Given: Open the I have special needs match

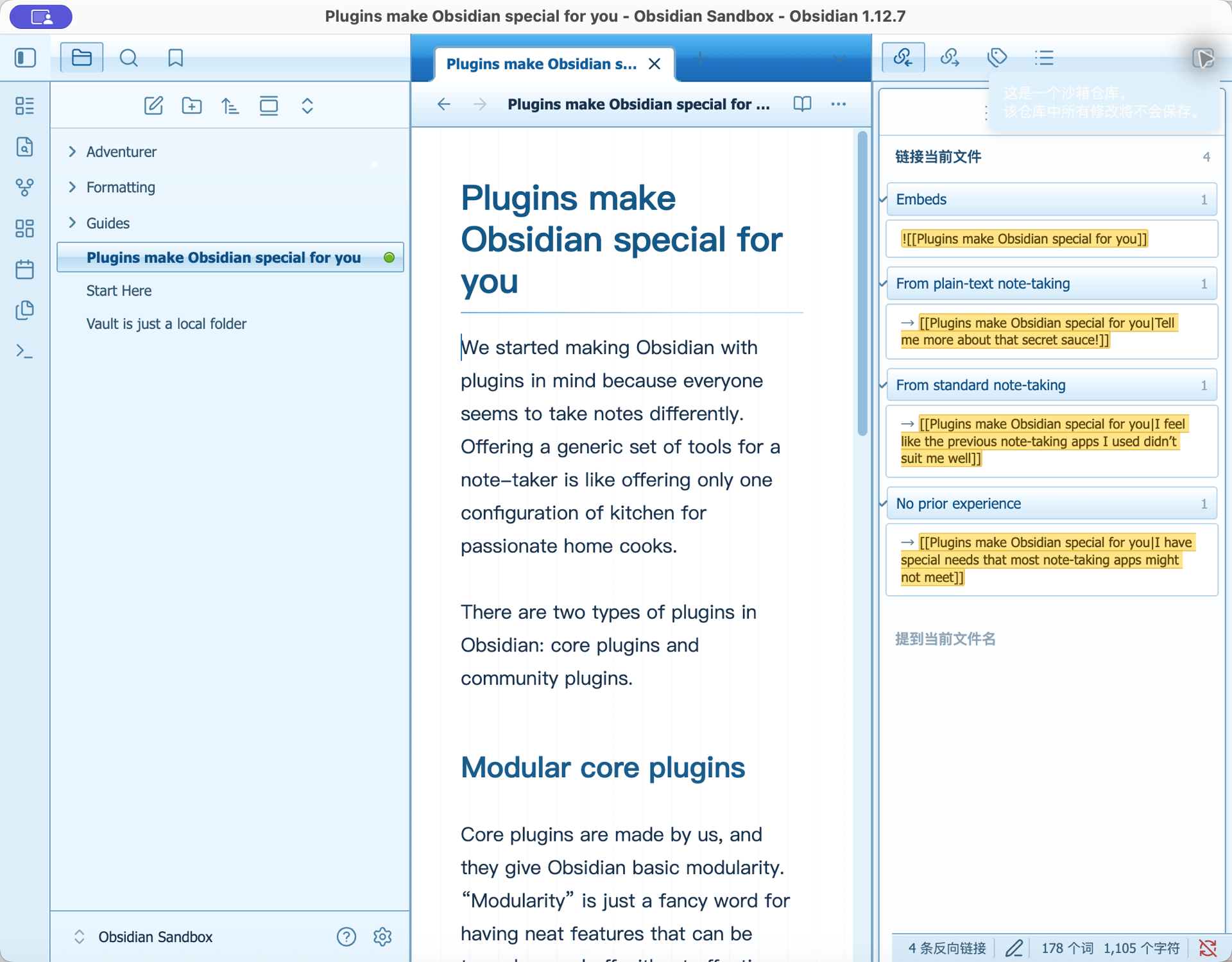Looking at the screenshot, I should 1052,560.
